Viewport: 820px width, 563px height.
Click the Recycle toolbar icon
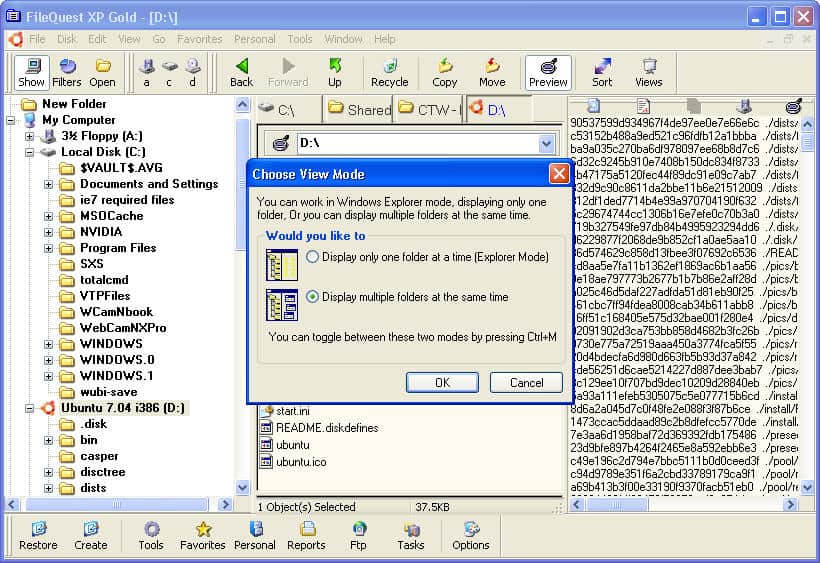389,72
